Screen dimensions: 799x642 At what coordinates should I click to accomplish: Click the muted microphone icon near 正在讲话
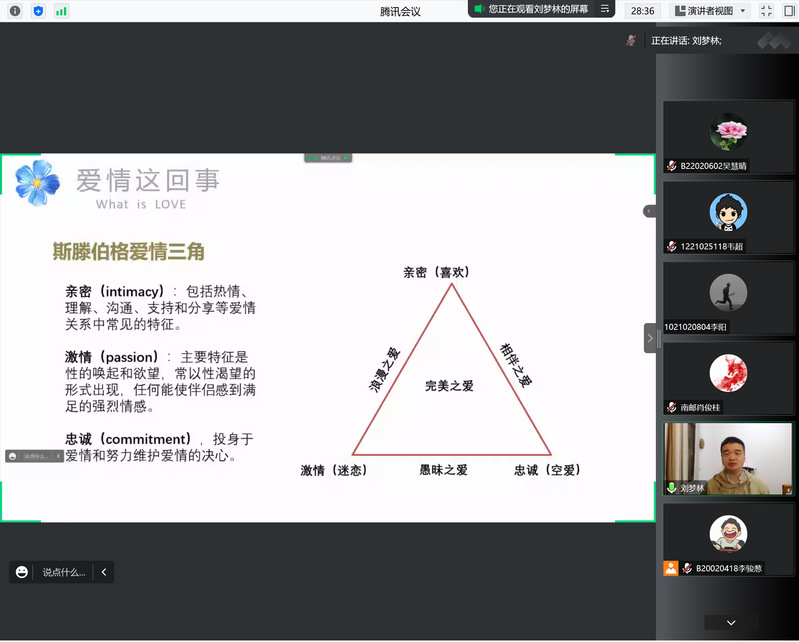click(631, 40)
